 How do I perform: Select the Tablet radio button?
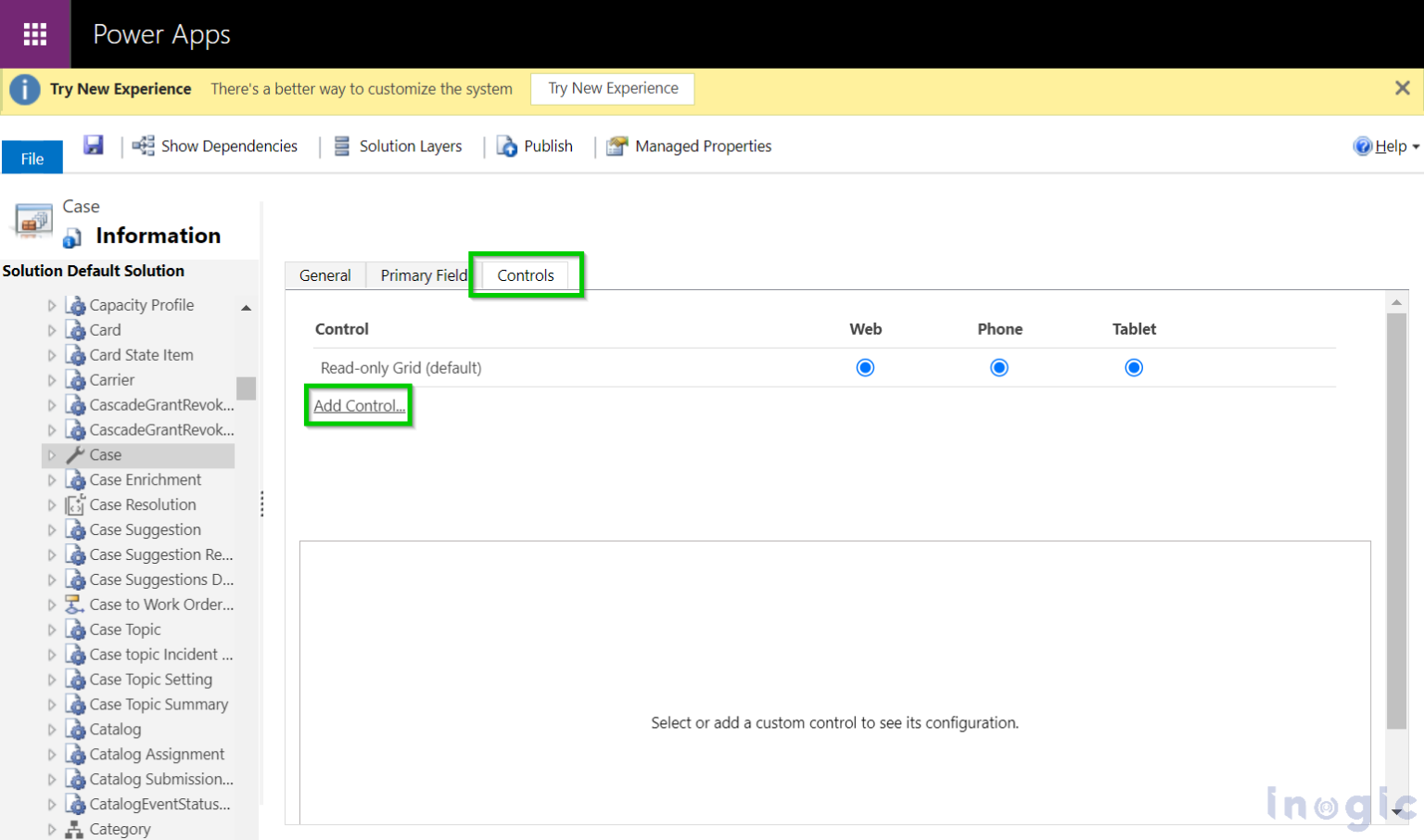(x=1134, y=367)
